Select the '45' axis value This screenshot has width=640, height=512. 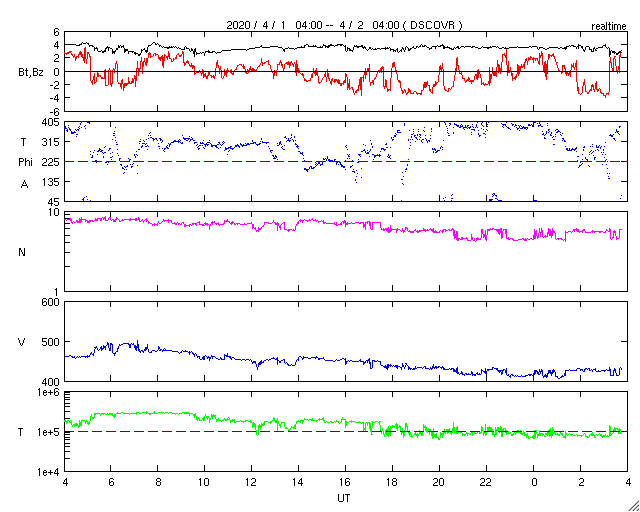pyautogui.click(x=54, y=202)
